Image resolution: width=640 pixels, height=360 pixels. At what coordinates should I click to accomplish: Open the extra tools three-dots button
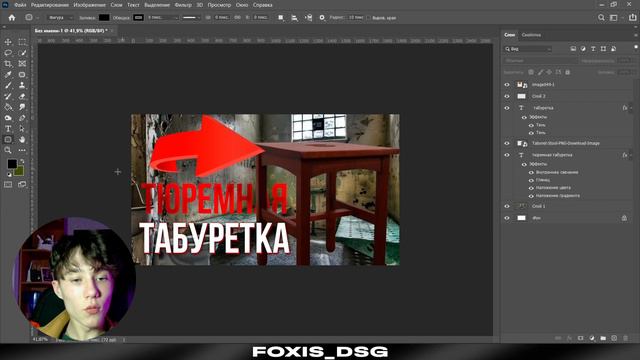22,150
